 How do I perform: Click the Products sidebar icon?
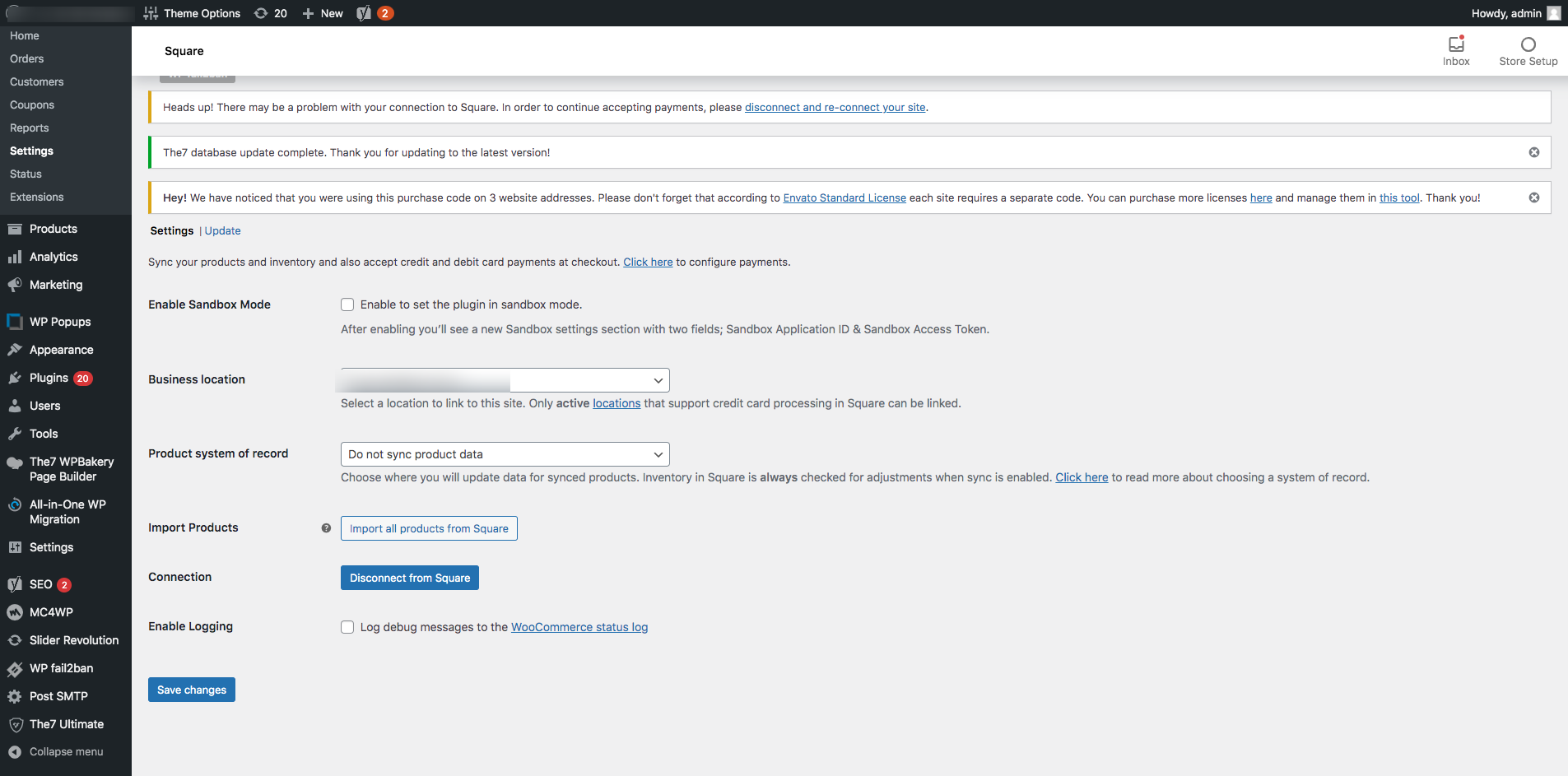[x=15, y=229]
